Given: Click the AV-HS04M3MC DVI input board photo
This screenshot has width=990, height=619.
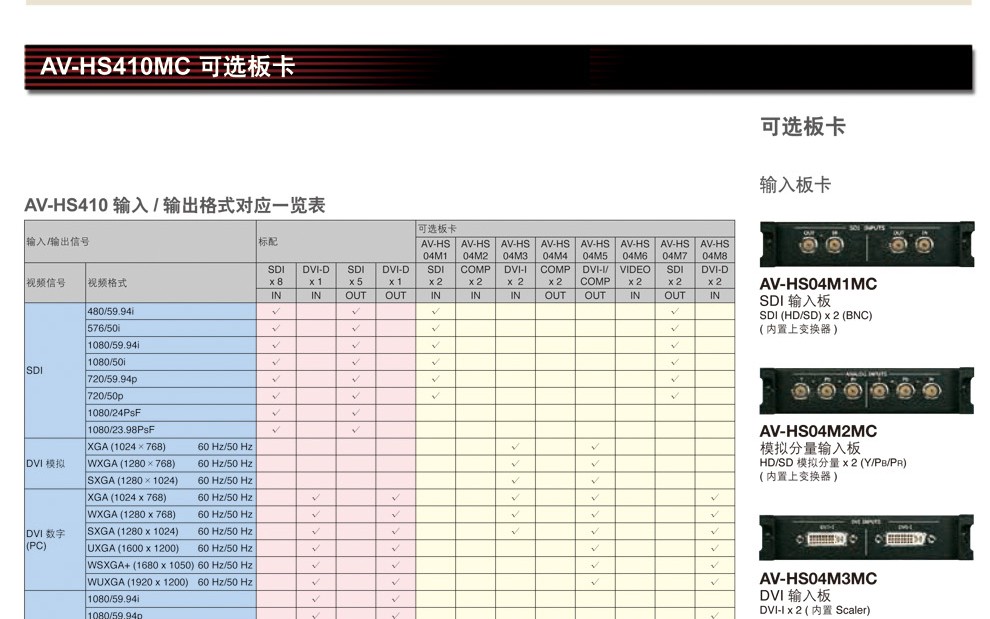Looking at the screenshot, I should (866, 538).
